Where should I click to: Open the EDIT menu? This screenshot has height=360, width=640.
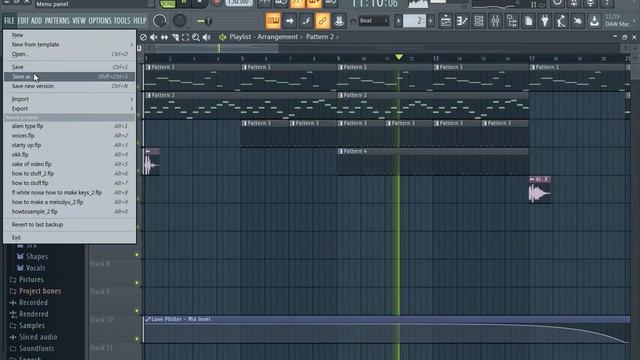pos(23,21)
